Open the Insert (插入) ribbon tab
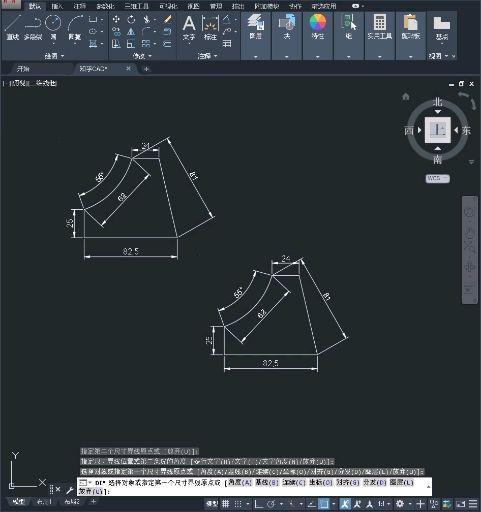 coord(57,6)
